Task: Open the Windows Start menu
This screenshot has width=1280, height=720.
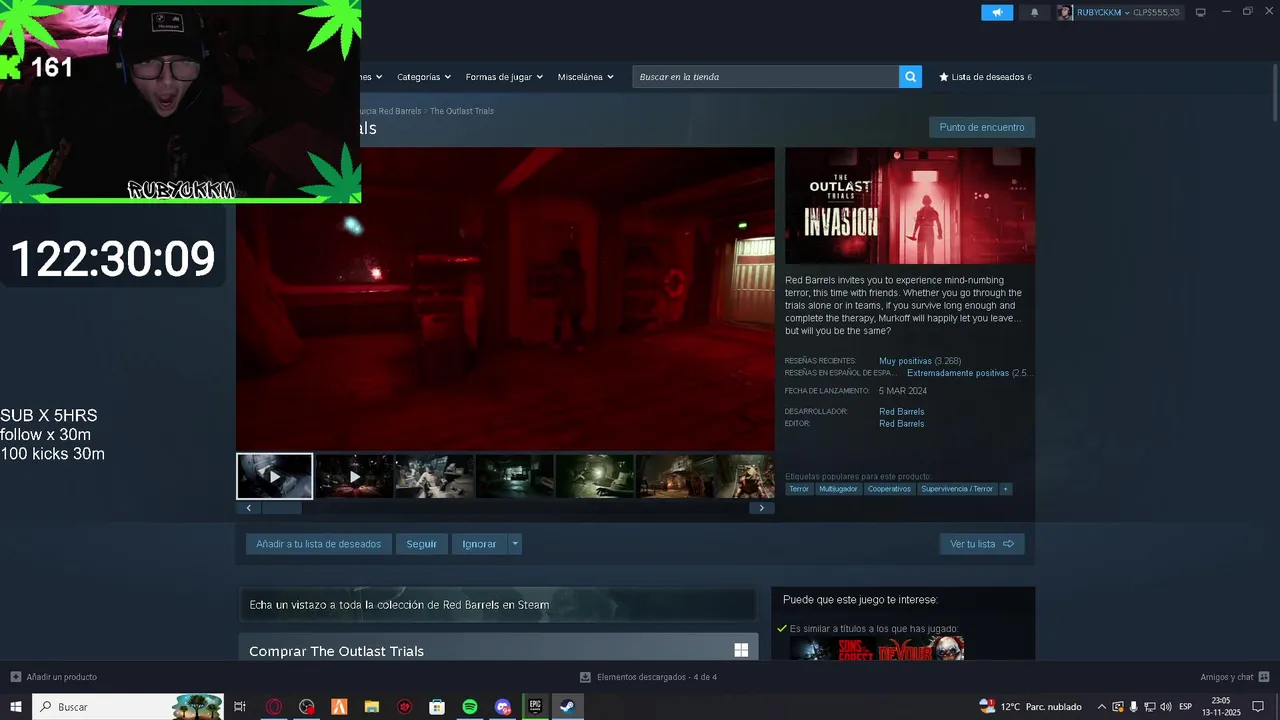Action: coord(16,707)
